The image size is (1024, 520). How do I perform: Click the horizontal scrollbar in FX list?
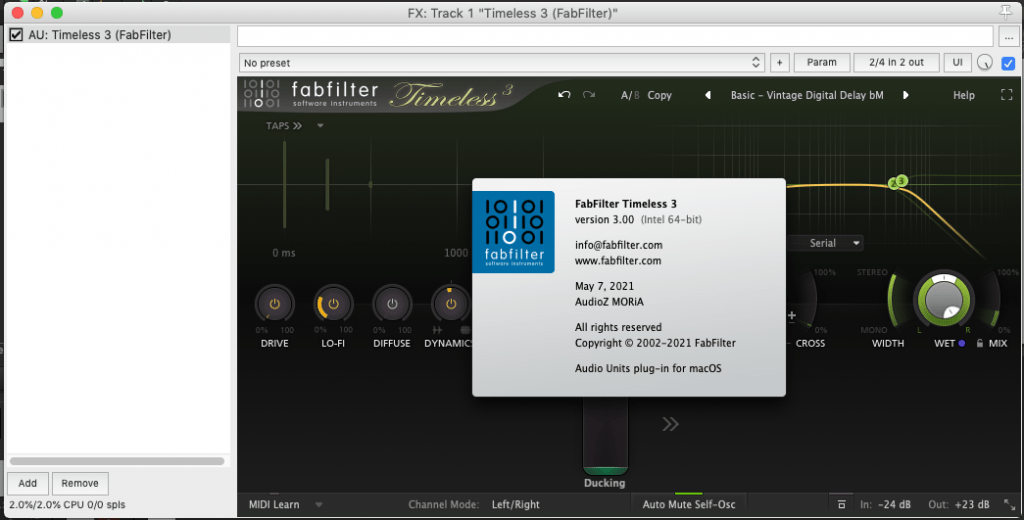point(117,461)
